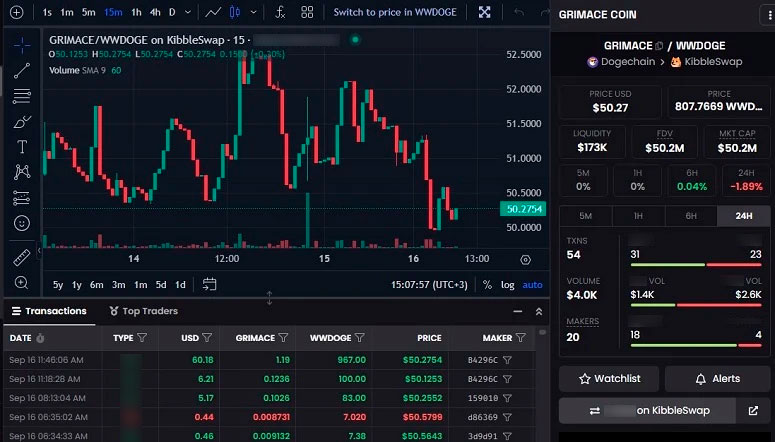Open the Fibonacci retracement tool

pyautogui.click(x=22, y=96)
